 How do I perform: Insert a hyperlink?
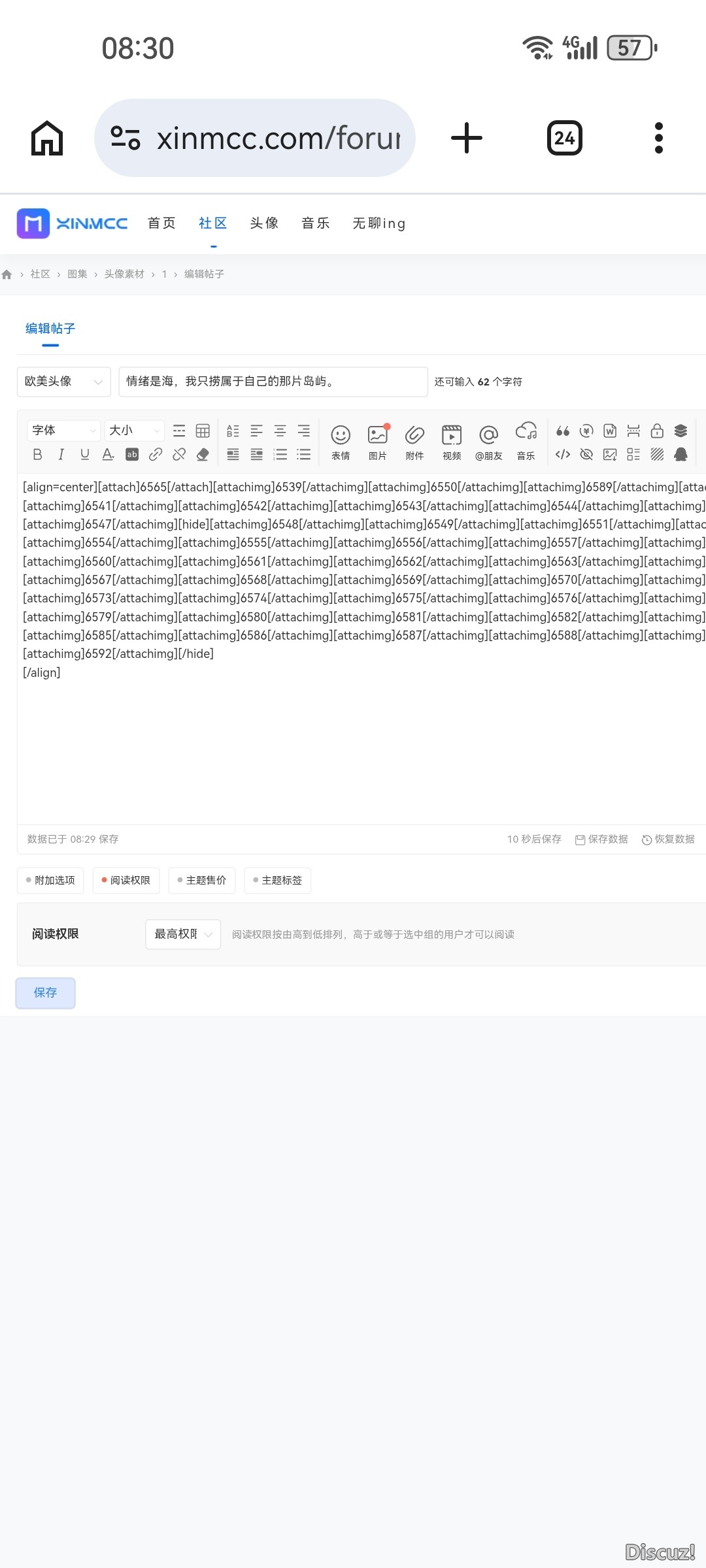[156, 454]
